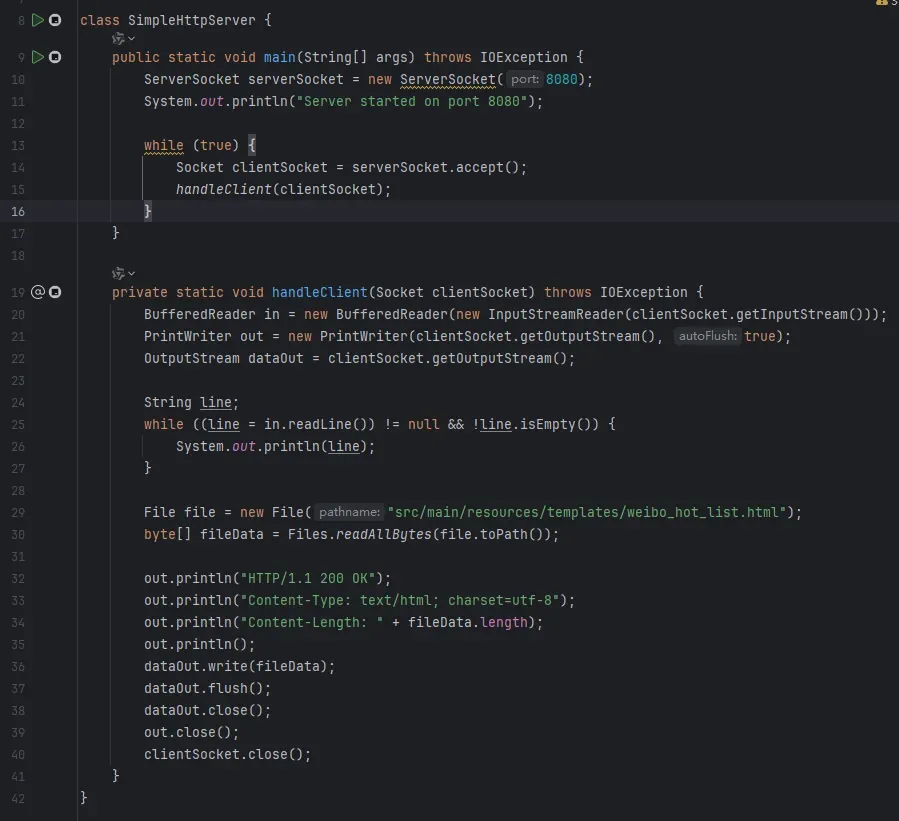
Task: Click the pathname: inlay hint
Action: click(x=349, y=512)
